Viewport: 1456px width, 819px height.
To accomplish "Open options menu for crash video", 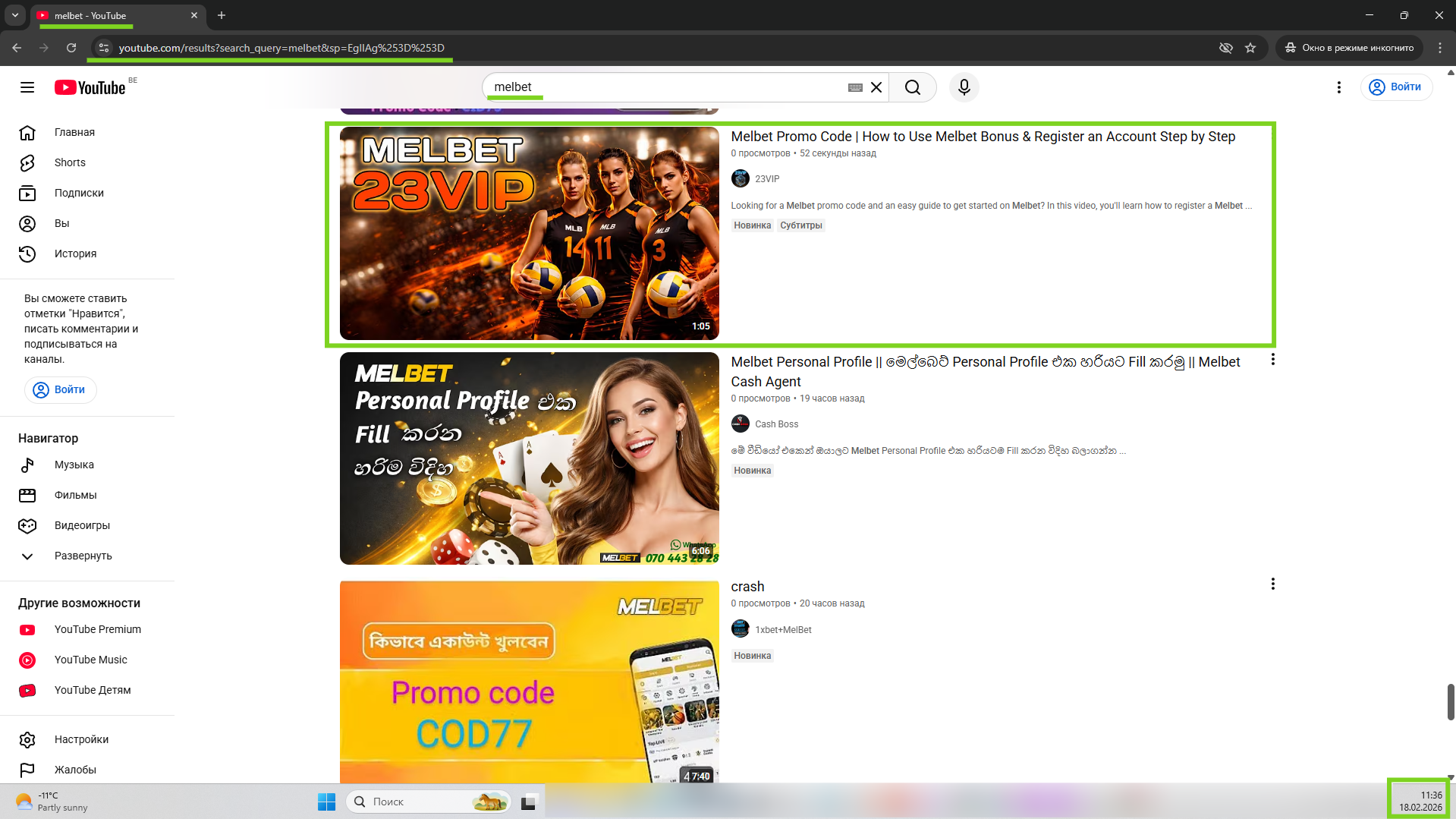I will [1272, 584].
